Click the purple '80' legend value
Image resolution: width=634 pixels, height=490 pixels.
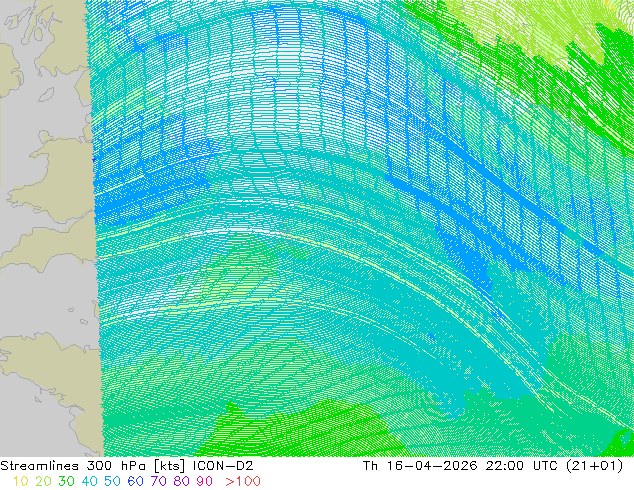point(182,481)
